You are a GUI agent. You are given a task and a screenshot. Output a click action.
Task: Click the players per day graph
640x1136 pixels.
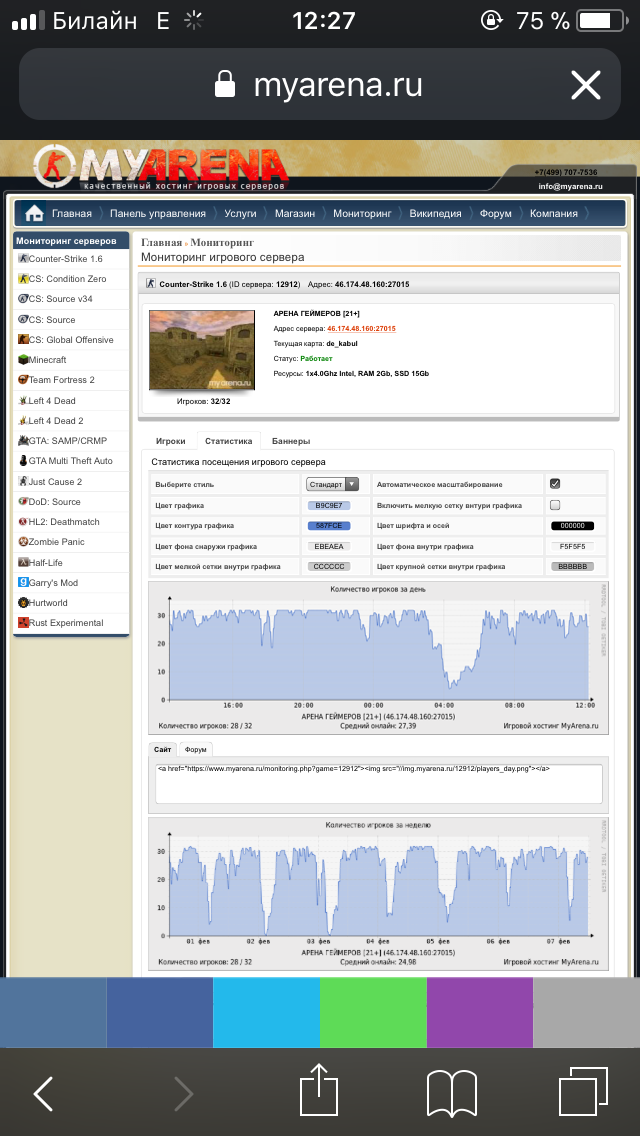(378, 657)
